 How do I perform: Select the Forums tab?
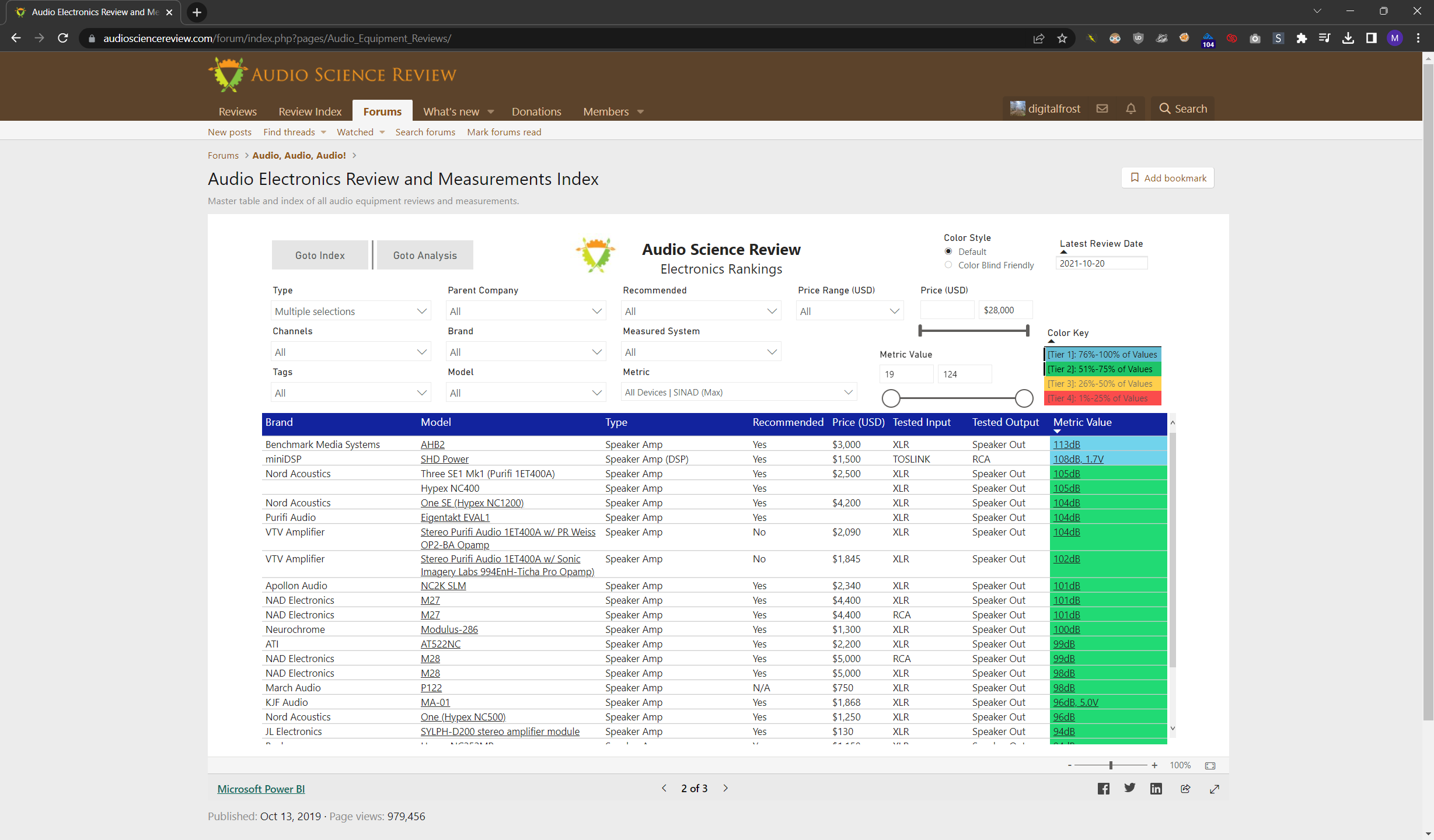pyautogui.click(x=382, y=111)
